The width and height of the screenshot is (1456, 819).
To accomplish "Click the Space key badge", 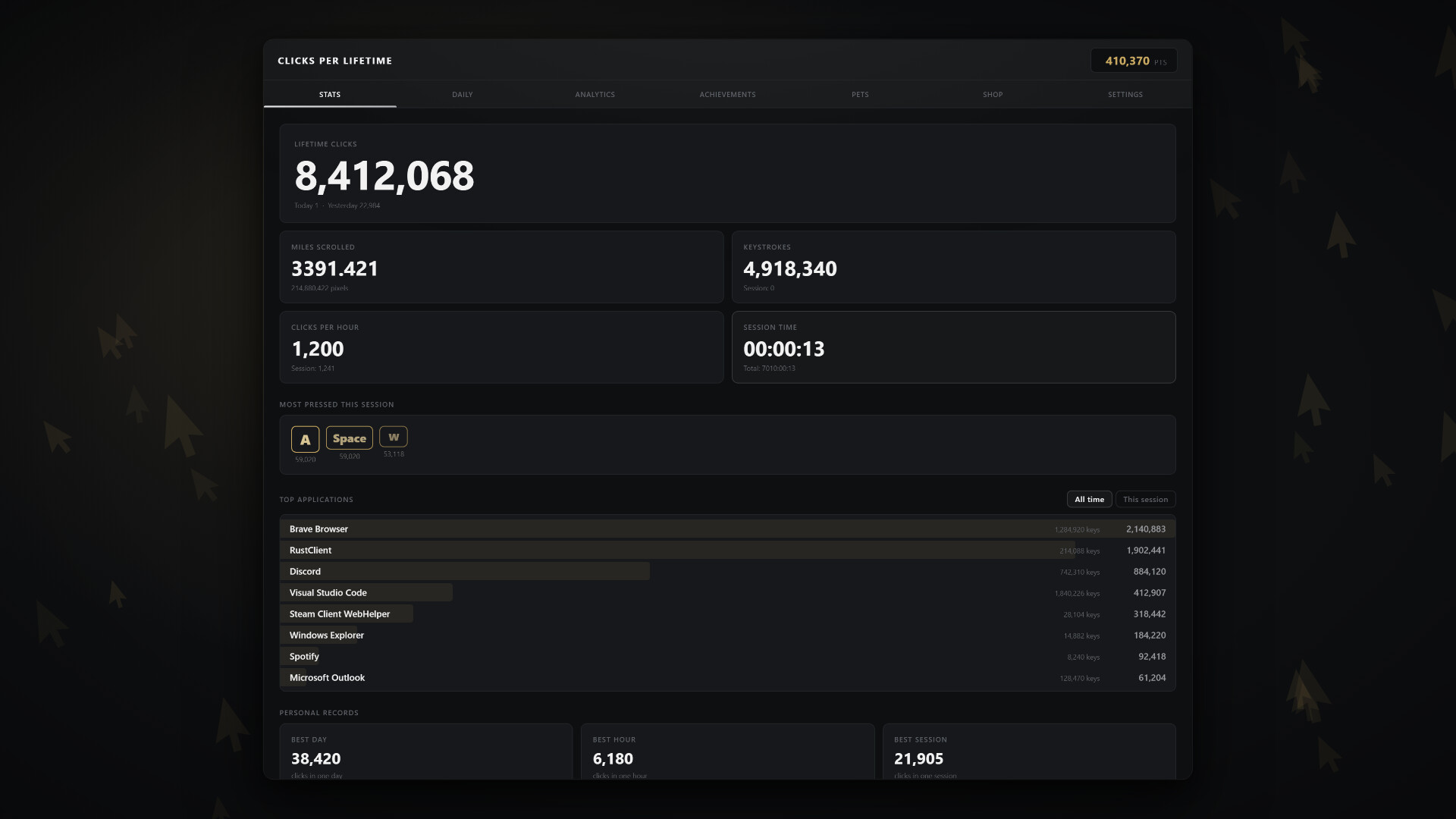I will [349, 438].
